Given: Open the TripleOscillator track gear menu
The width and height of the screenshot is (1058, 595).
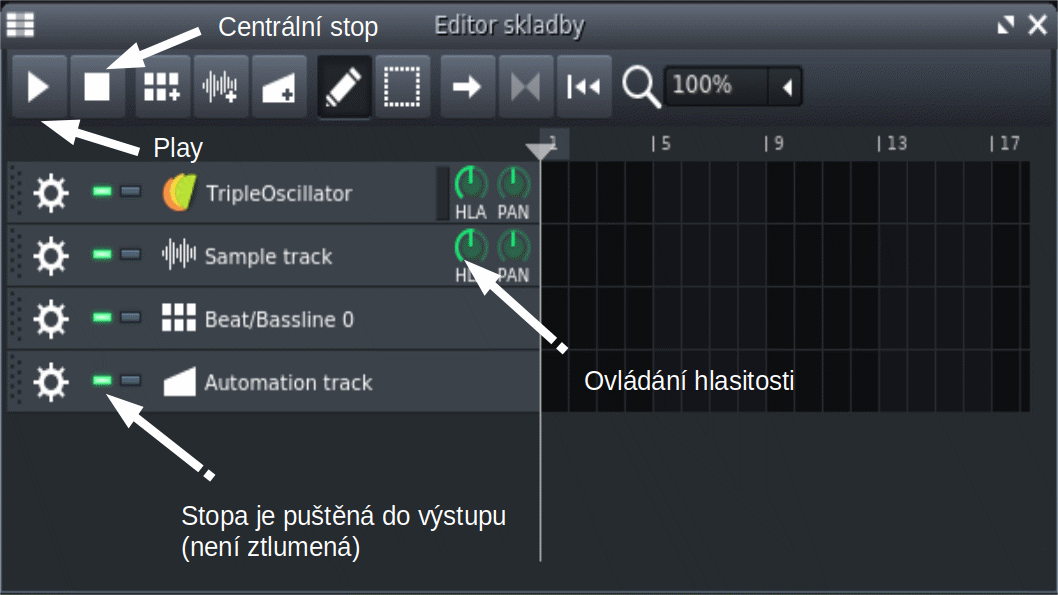Looking at the screenshot, I should click(51, 192).
